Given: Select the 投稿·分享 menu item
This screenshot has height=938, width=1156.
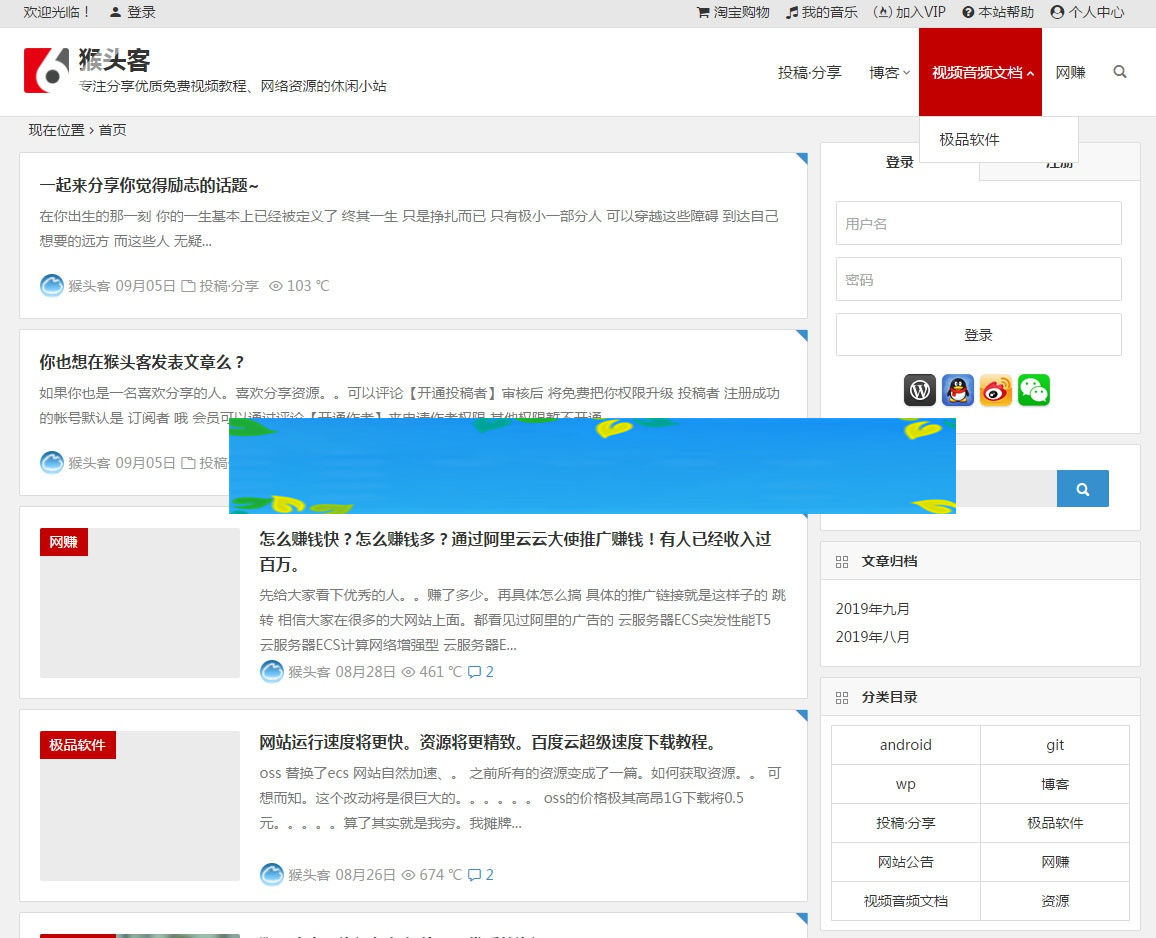Looking at the screenshot, I should pos(809,72).
